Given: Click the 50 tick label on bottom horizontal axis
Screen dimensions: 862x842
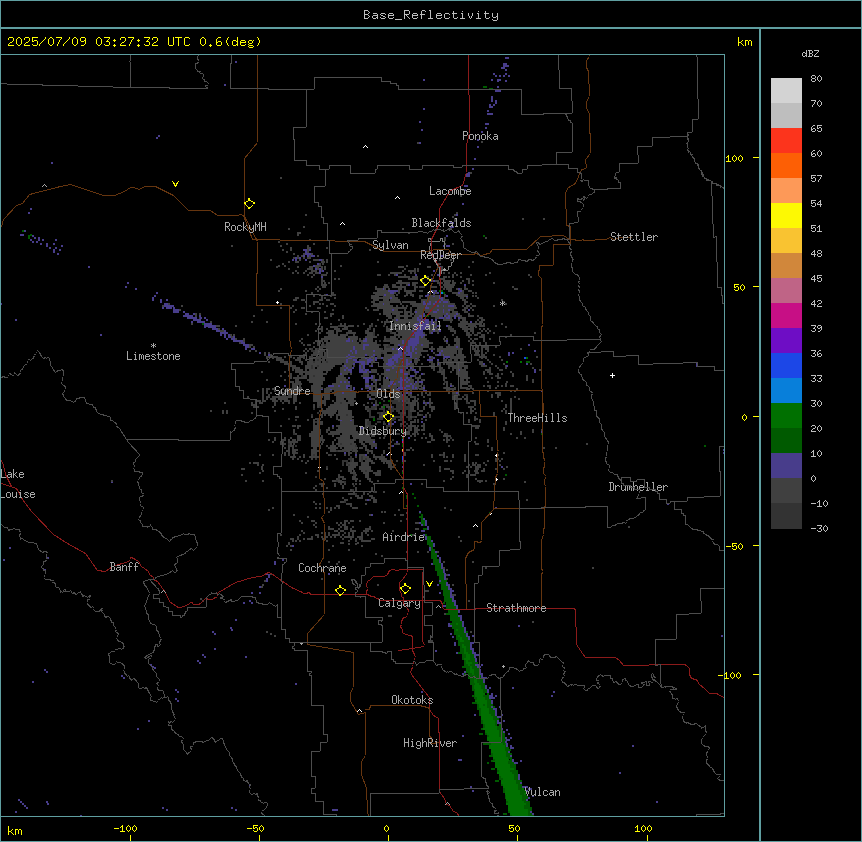Looking at the screenshot, I should (x=514, y=829).
